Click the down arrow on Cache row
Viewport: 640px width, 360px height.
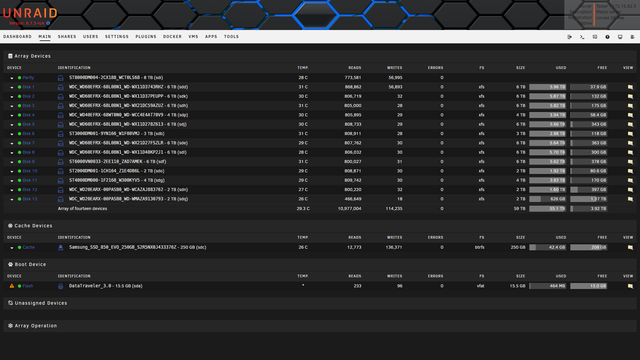[x=12, y=248]
